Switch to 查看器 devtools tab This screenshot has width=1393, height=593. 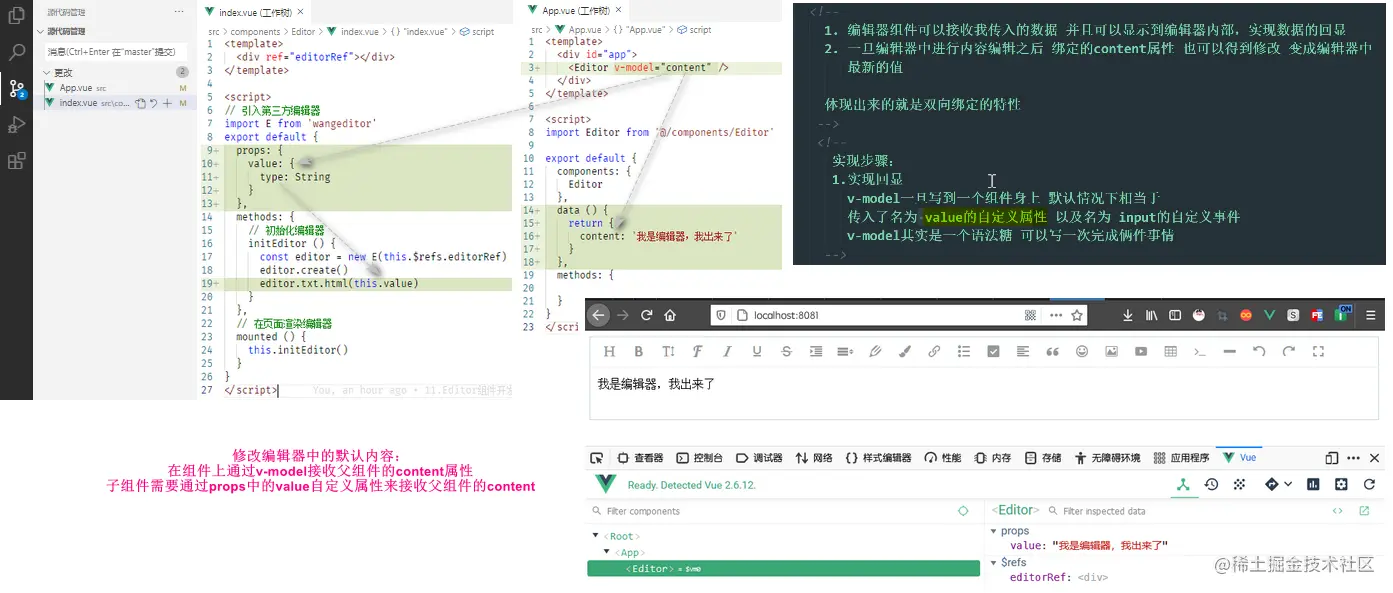coord(641,458)
